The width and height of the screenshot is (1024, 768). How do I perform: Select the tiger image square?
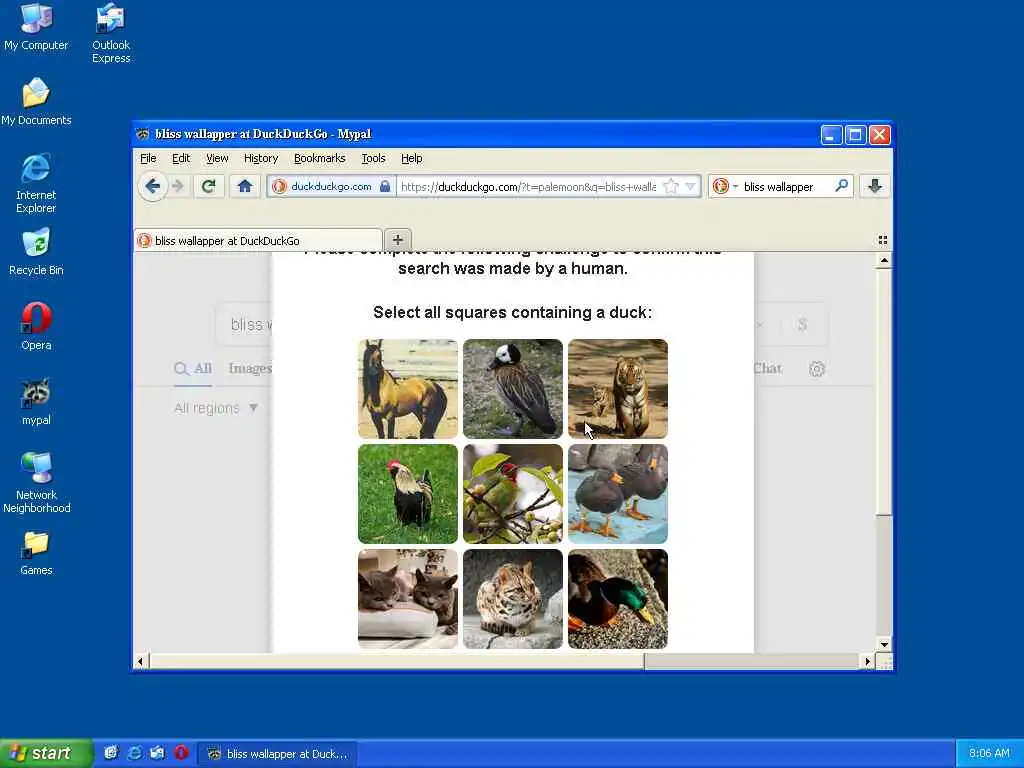pos(618,389)
